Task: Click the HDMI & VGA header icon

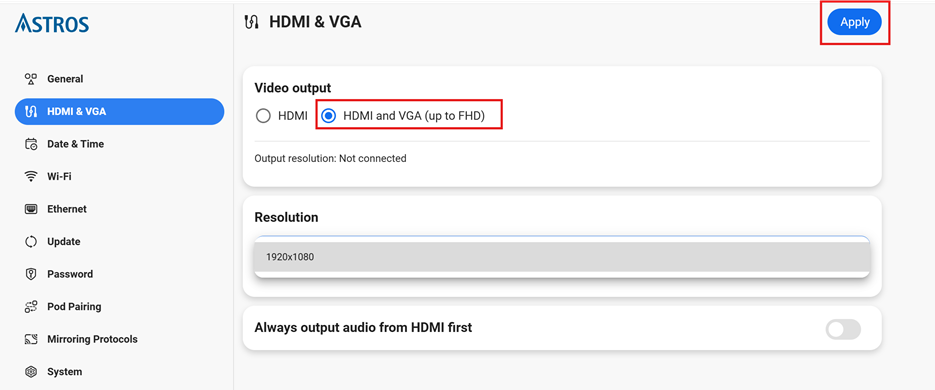Action: tap(252, 23)
